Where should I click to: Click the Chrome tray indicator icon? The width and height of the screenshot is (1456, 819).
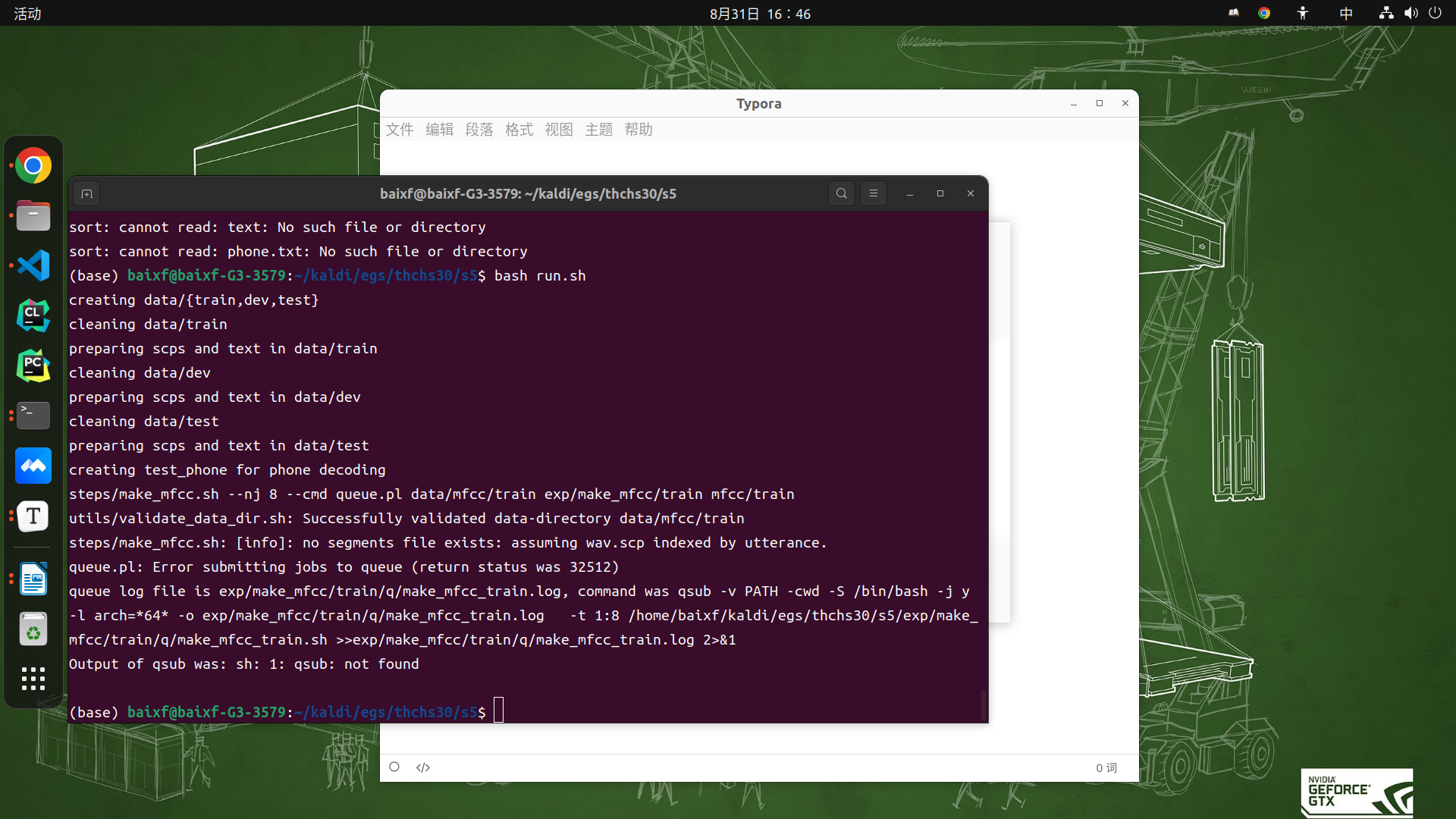click(1264, 13)
